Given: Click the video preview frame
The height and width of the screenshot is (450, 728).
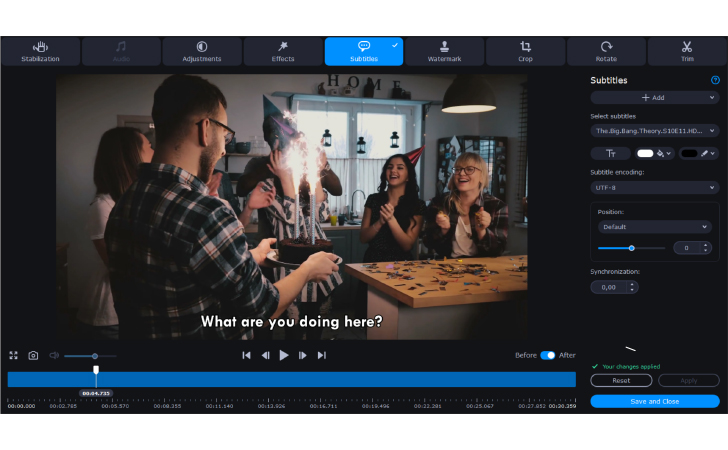Looking at the screenshot, I should tap(292, 207).
